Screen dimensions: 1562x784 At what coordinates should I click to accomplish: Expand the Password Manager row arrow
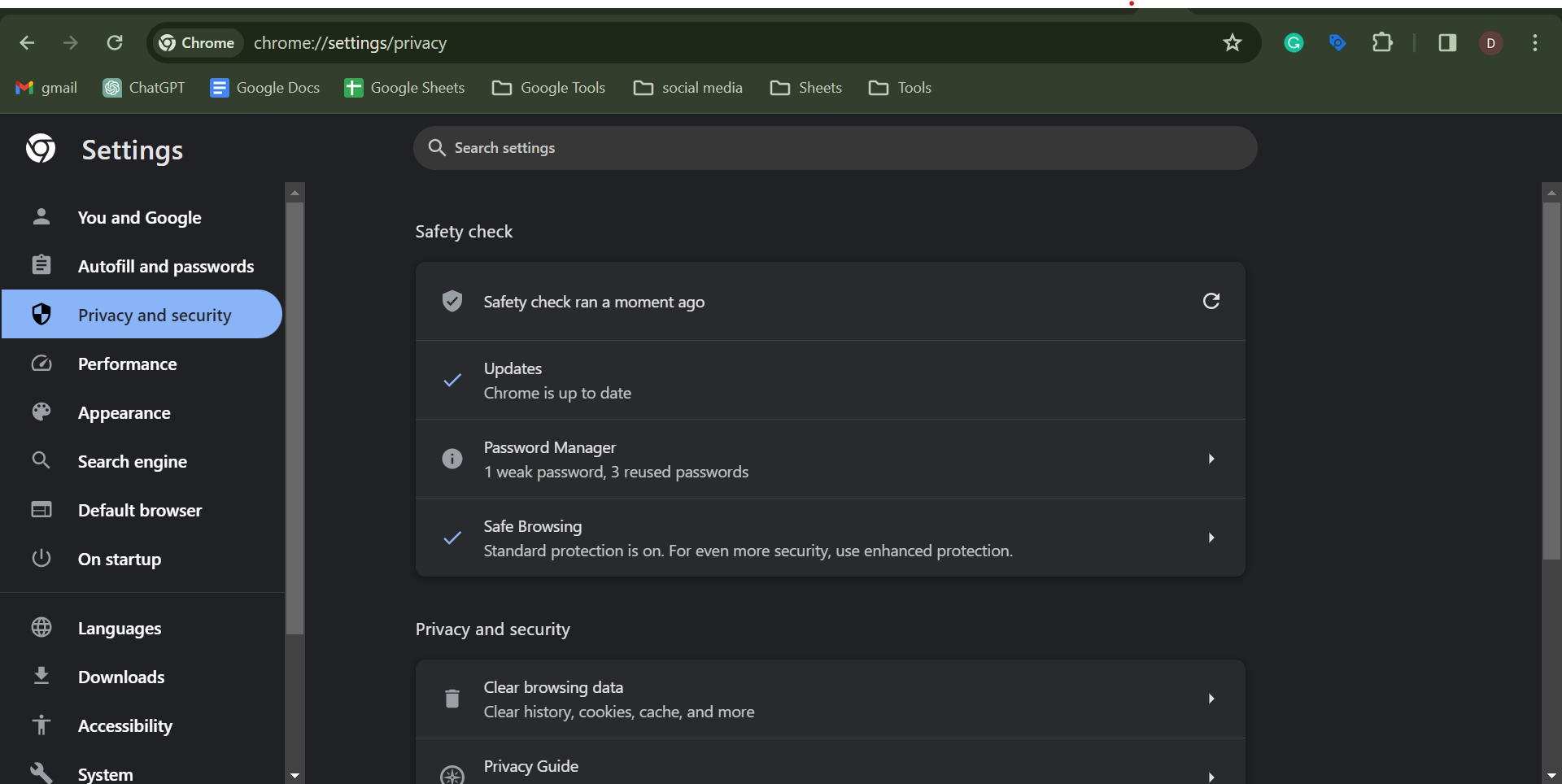click(x=1211, y=459)
